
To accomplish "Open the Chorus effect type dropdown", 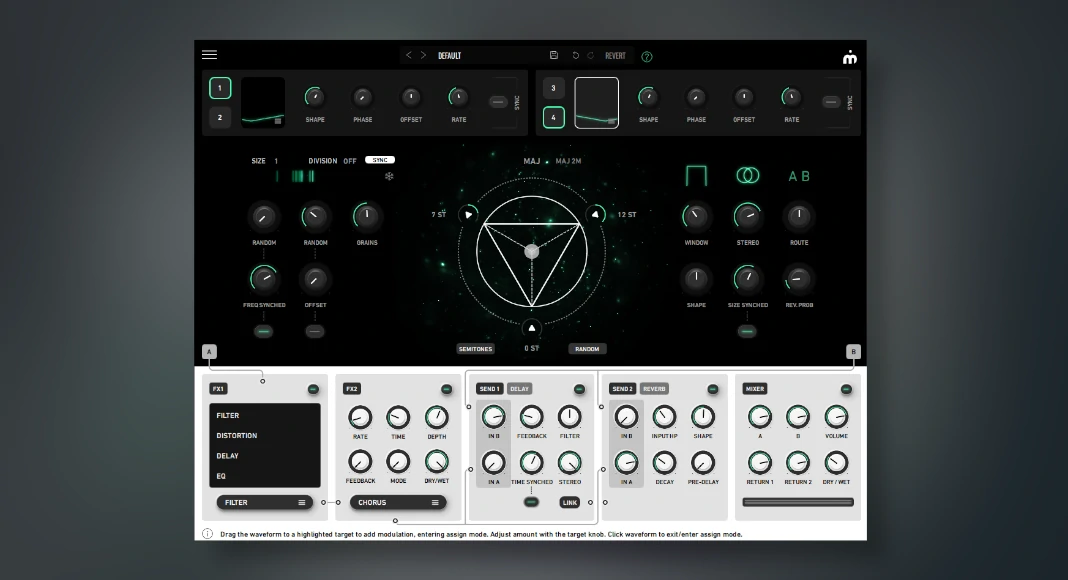I will (398, 503).
